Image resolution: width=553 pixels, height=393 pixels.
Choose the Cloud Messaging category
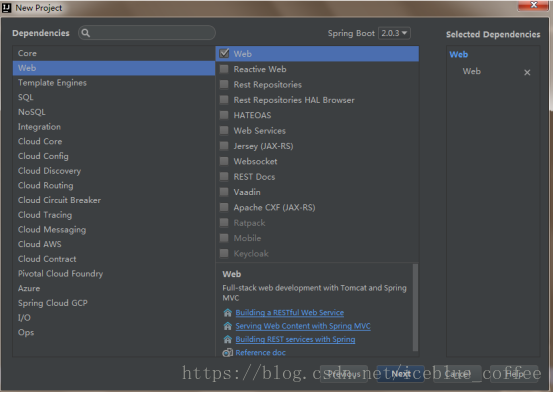coord(114,230)
